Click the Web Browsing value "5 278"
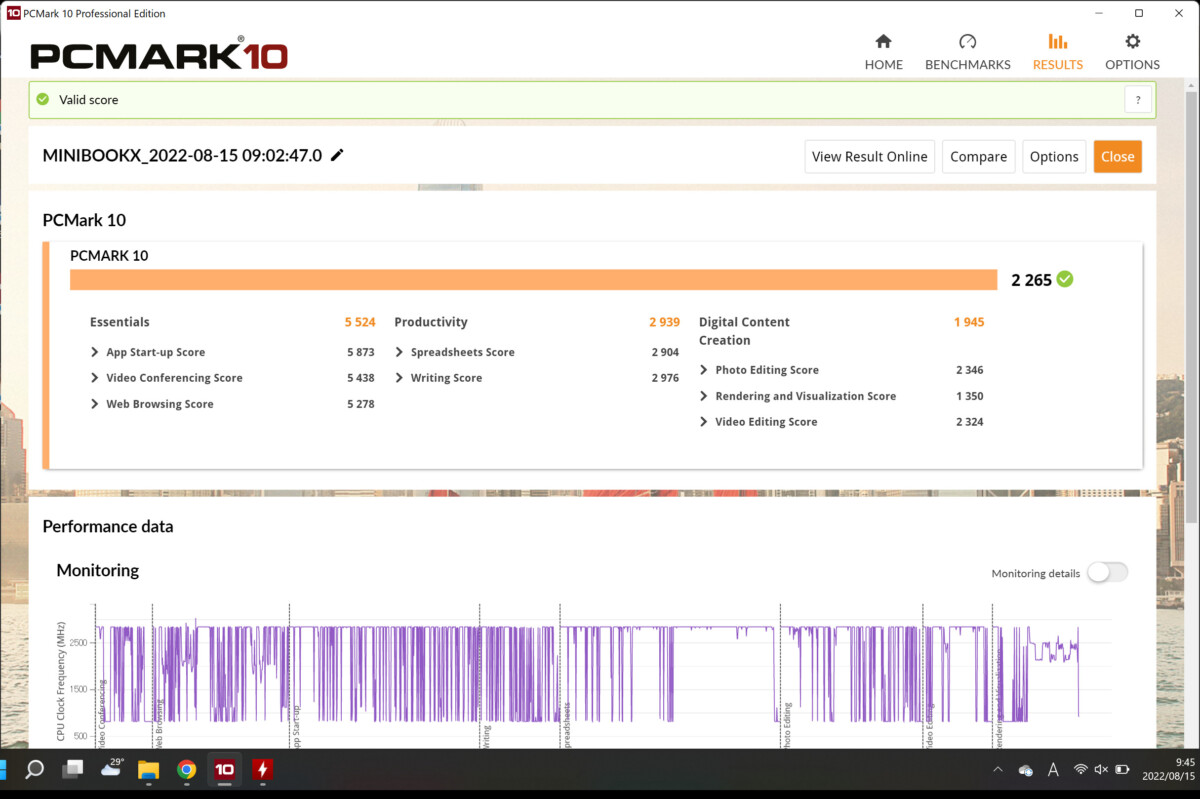Image resolution: width=1200 pixels, height=799 pixels. tap(361, 404)
